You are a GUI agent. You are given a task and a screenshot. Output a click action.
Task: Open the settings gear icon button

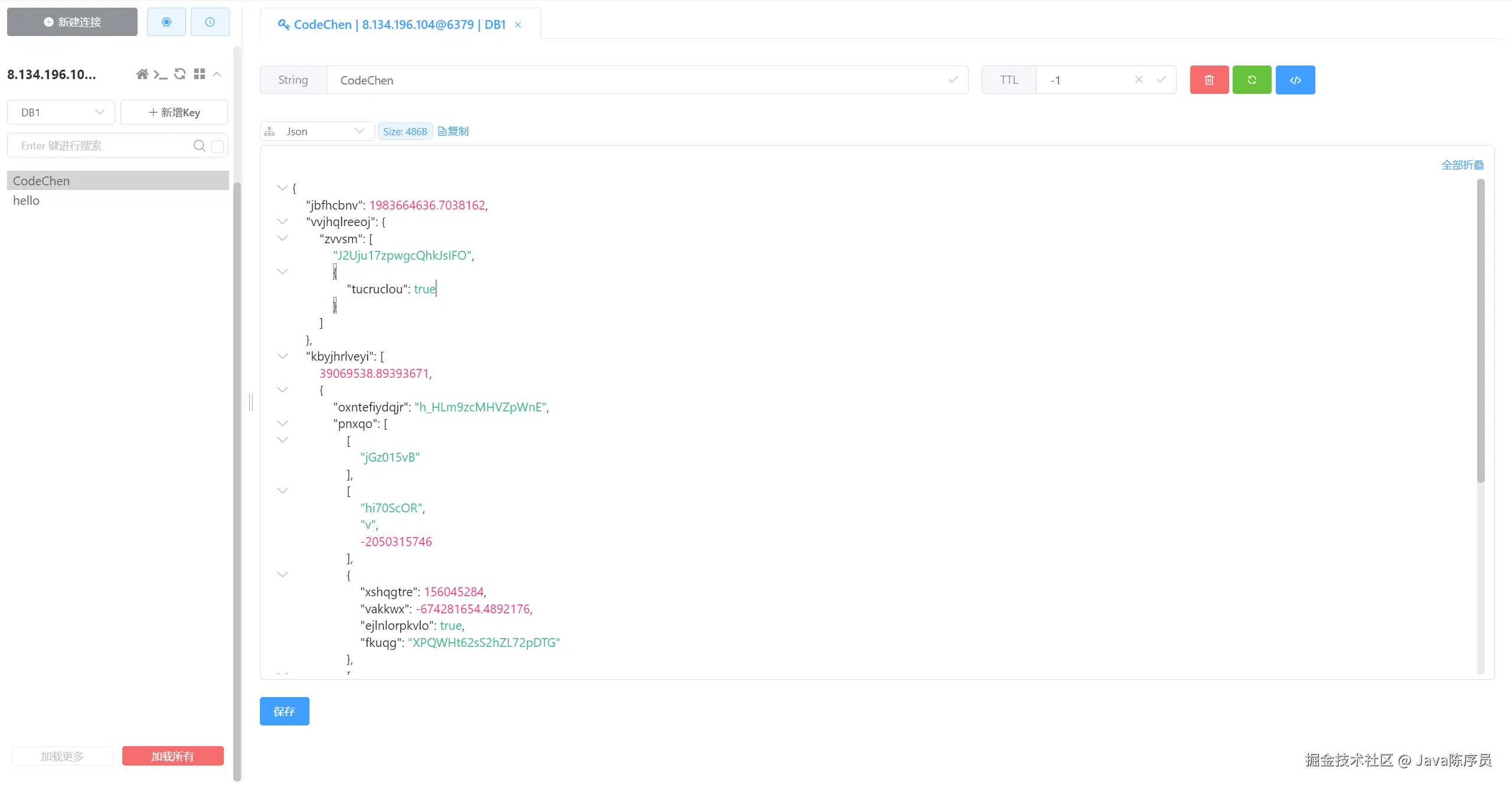point(167,22)
